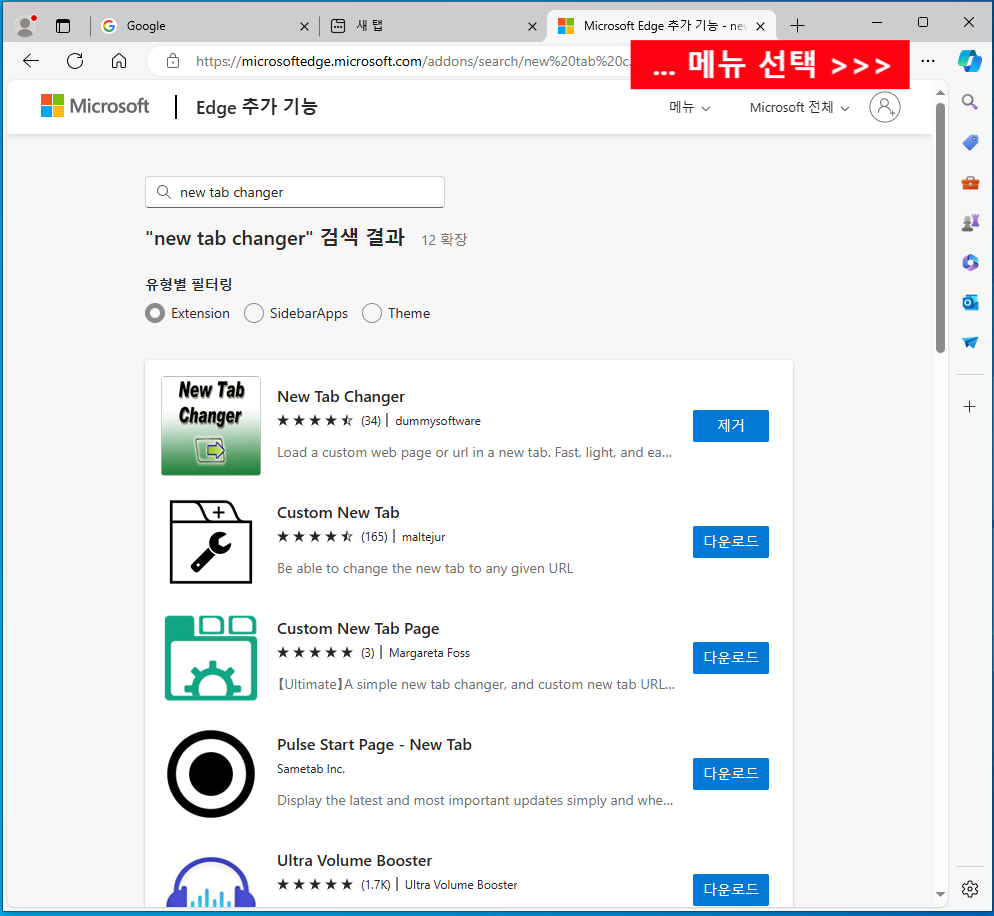994x916 pixels.
Task: Click the search magnifier in search box
Action: 164,192
